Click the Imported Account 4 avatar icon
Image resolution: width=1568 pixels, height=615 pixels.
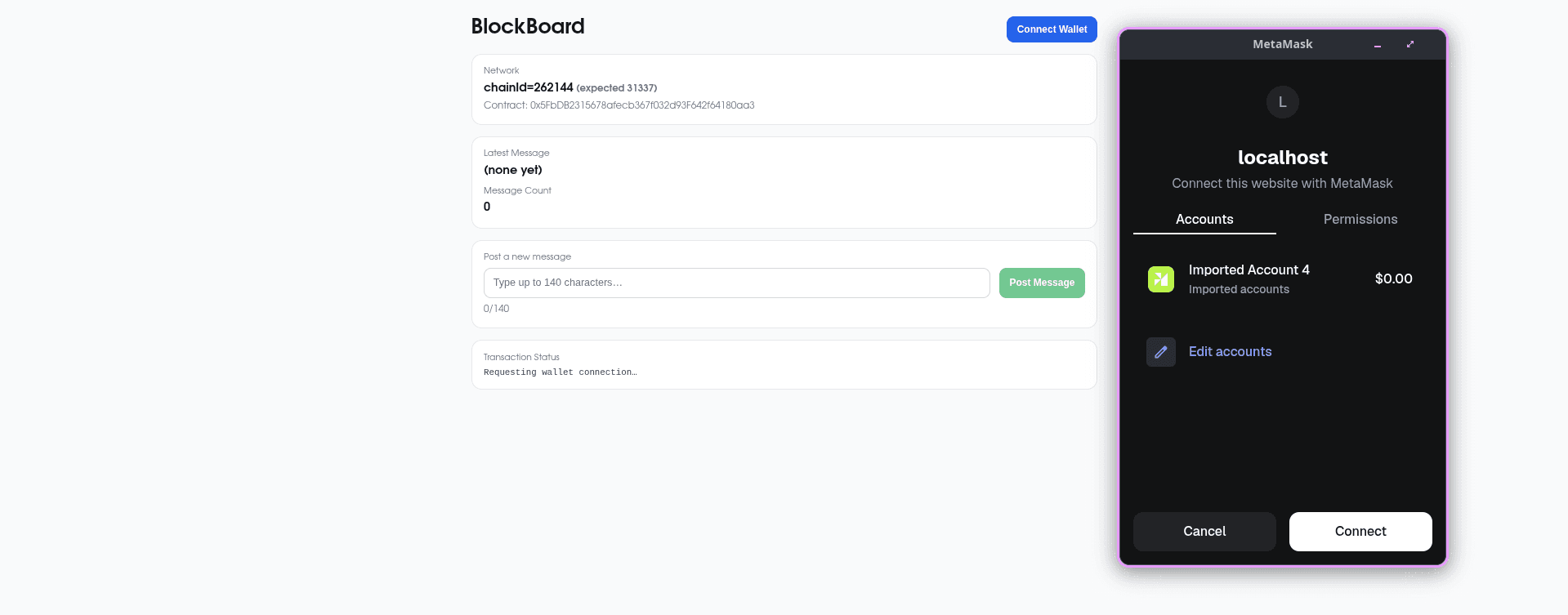(1160, 279)
